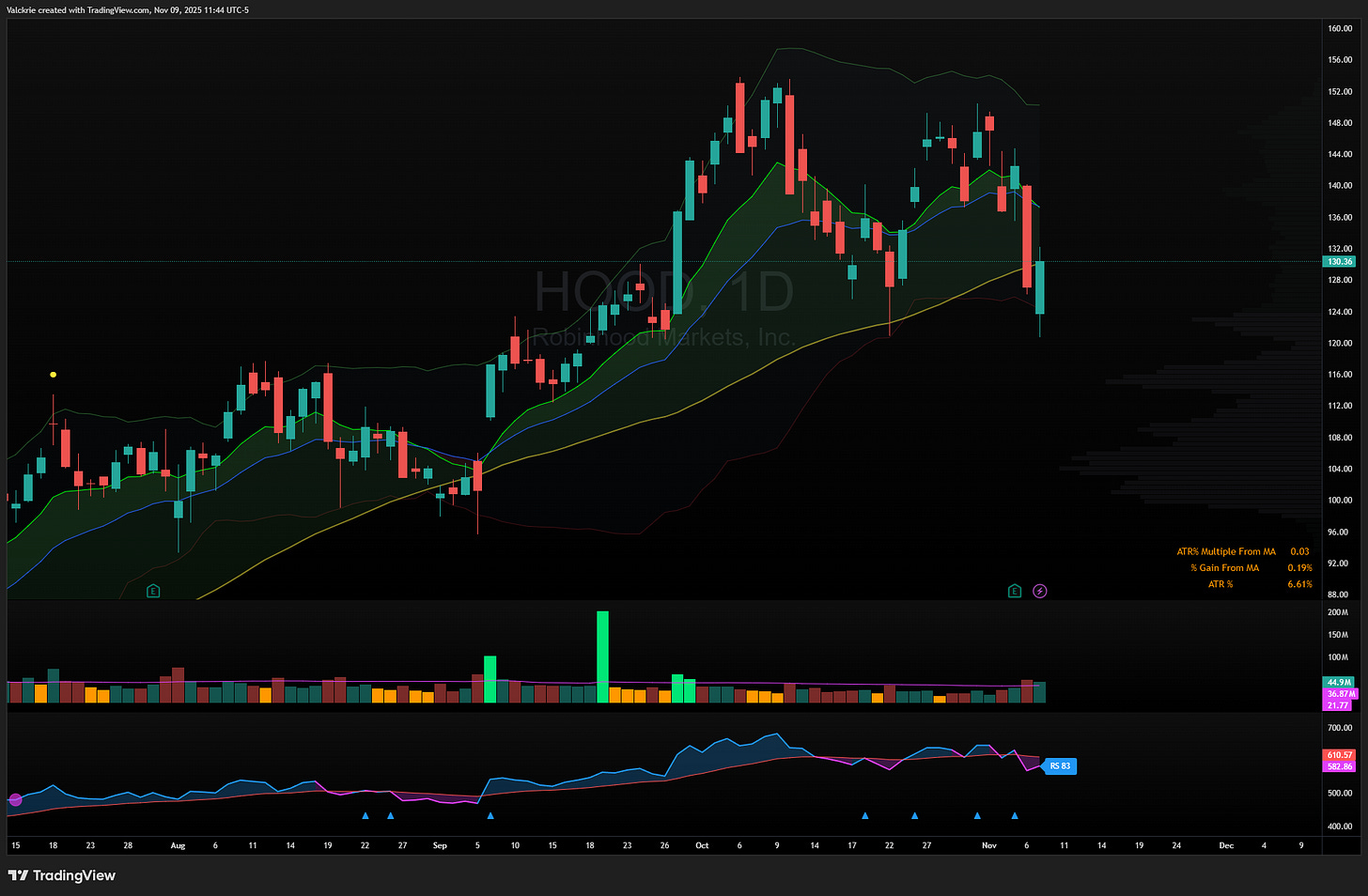
Task: Click the 200M volume axis label
Action: tap(1337, 612)
